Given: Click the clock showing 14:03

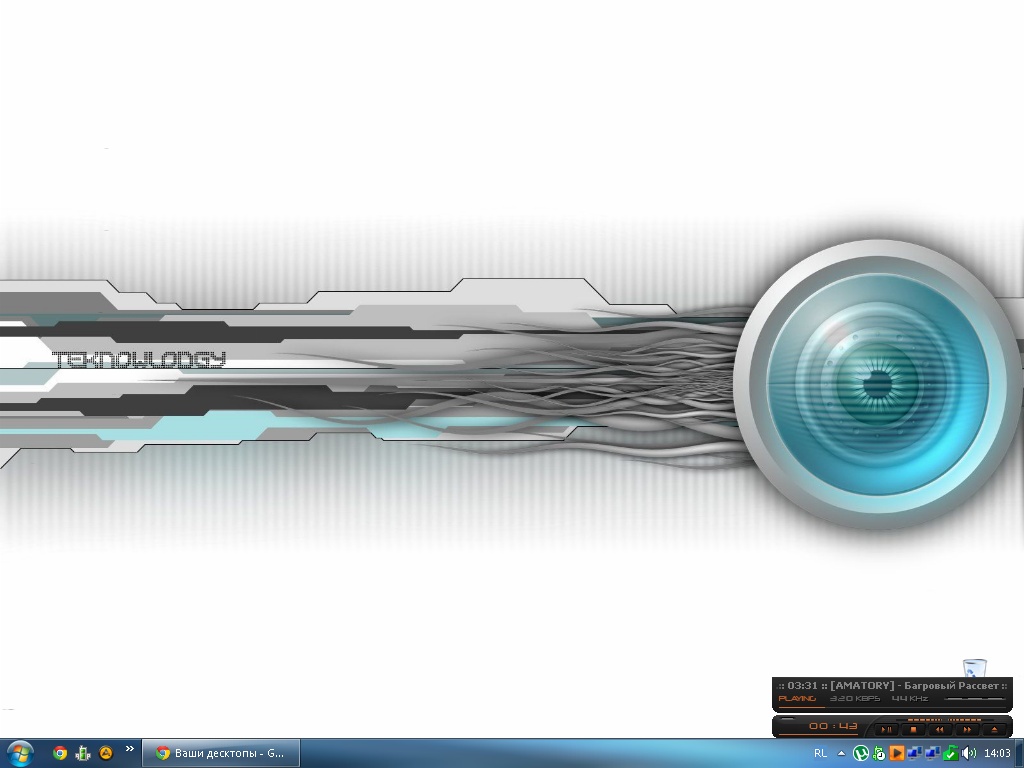Looking at the screenshot, I should [x=997, y=753].
